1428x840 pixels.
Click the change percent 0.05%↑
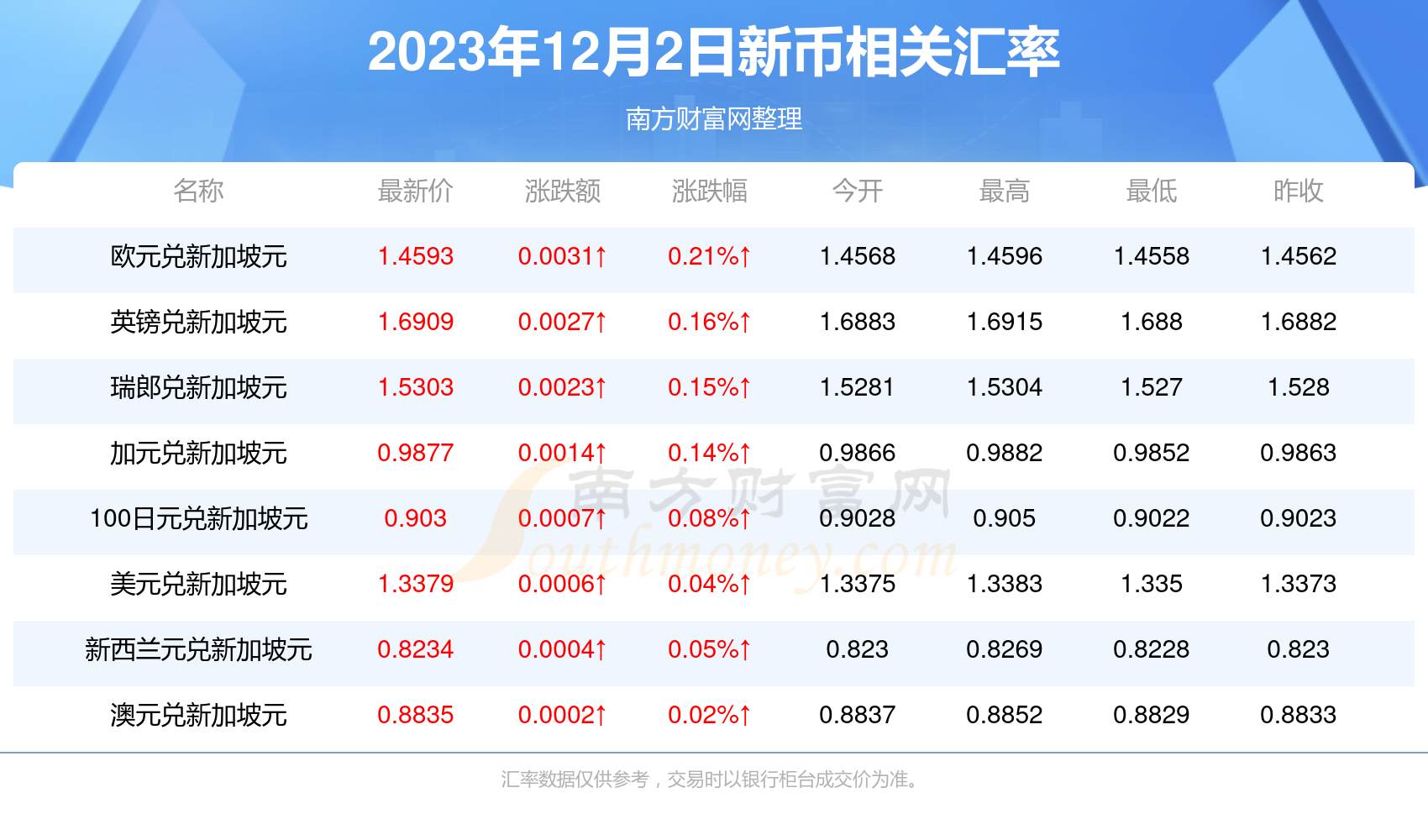710,649
